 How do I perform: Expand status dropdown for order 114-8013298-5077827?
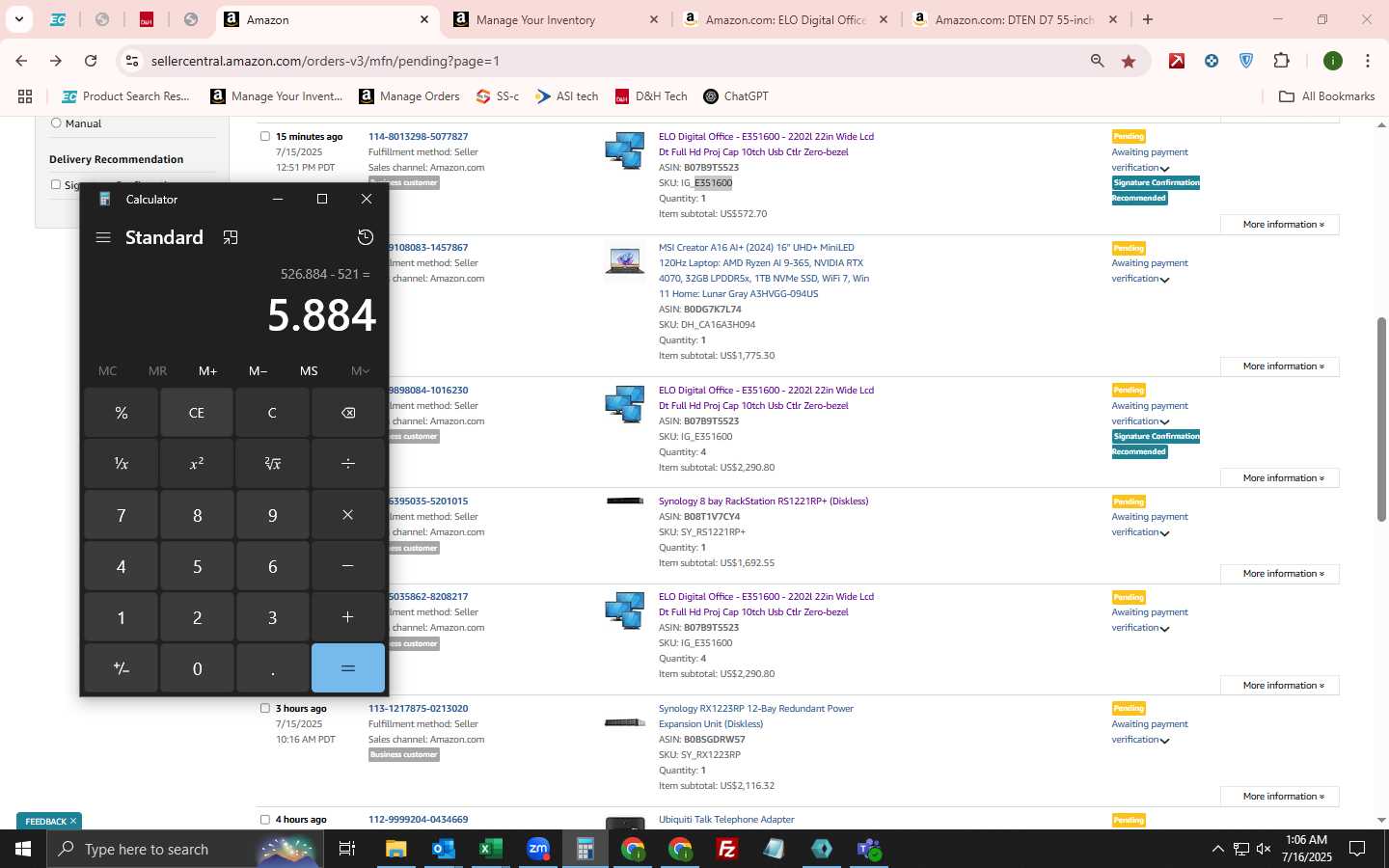pyautogui.click(x=1164, y=169)
